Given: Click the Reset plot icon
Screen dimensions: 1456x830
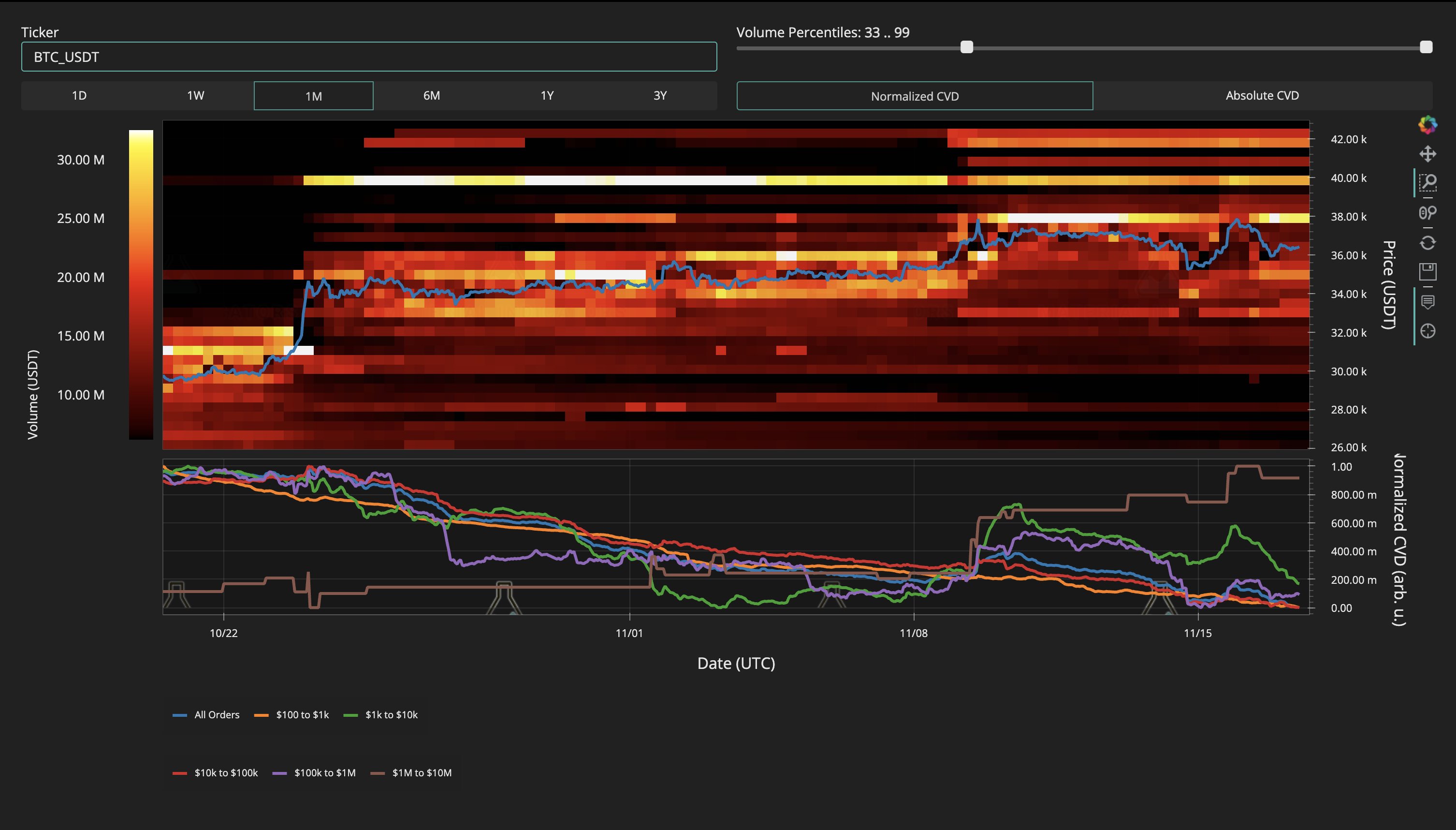Looking at the screenshot, I should [1427, 243].
